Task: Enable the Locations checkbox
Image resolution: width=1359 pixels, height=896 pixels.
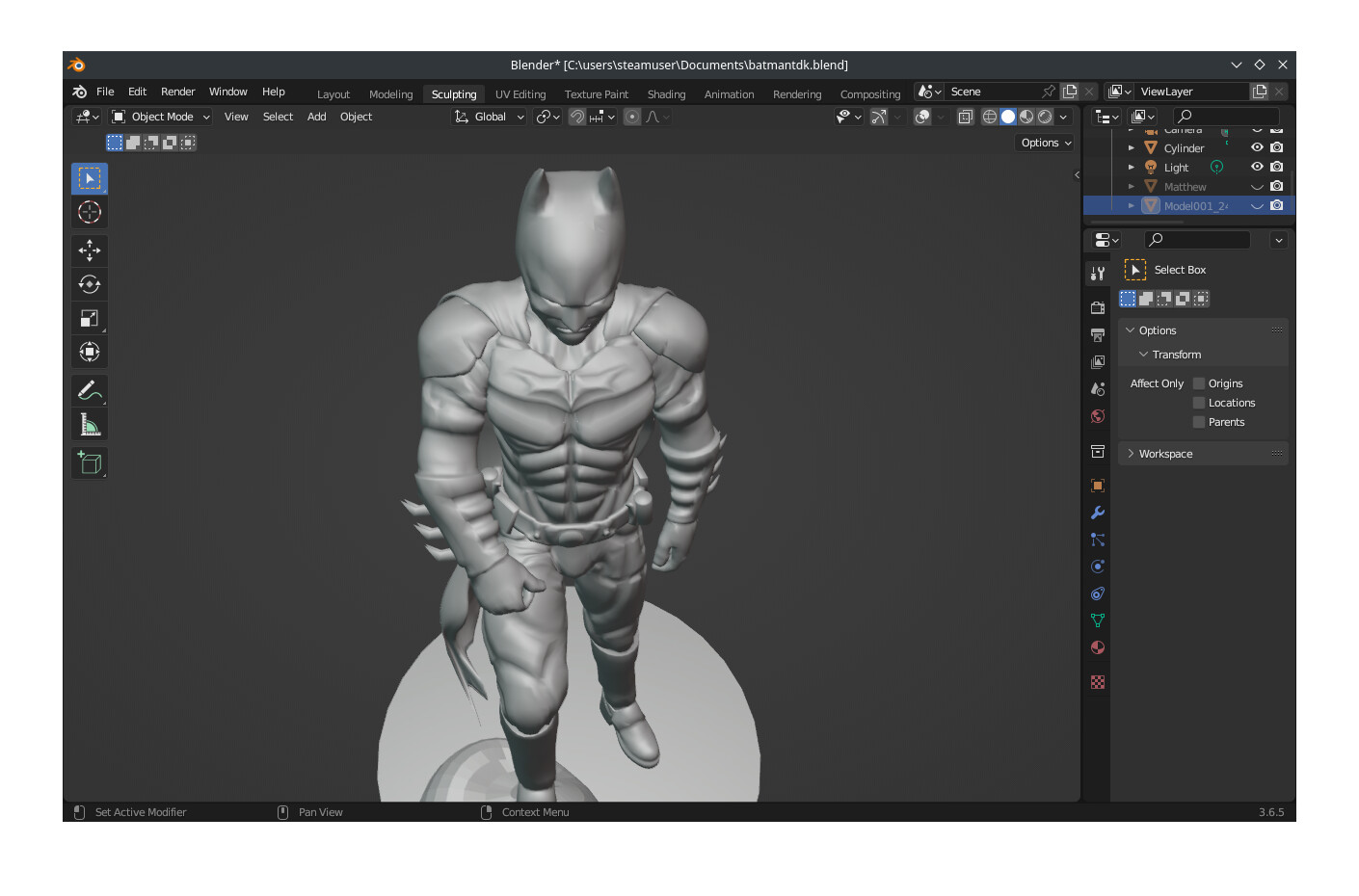Action: [x=1199, y=403]
